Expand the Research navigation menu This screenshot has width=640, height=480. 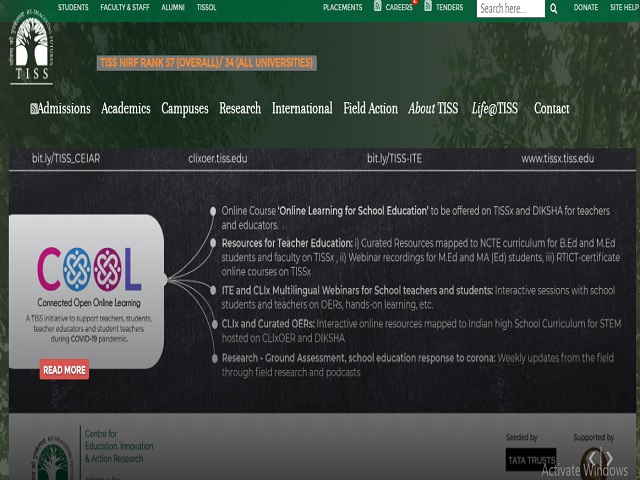pos(240,109)
